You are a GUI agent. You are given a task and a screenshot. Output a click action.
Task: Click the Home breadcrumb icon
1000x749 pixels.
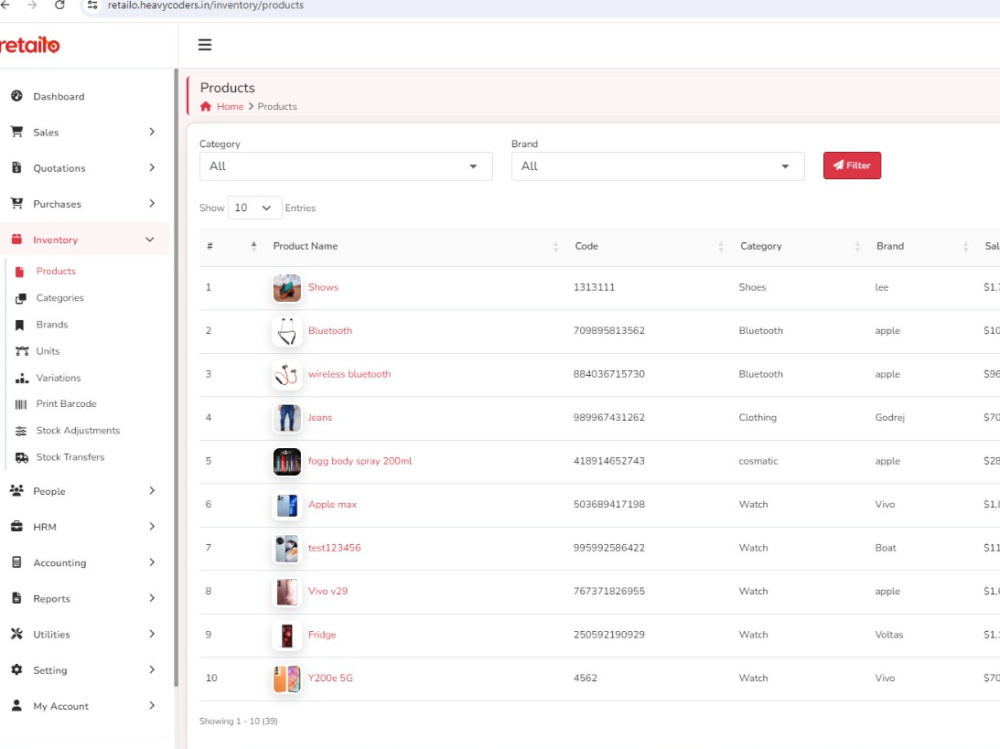[x=208, y=106]
